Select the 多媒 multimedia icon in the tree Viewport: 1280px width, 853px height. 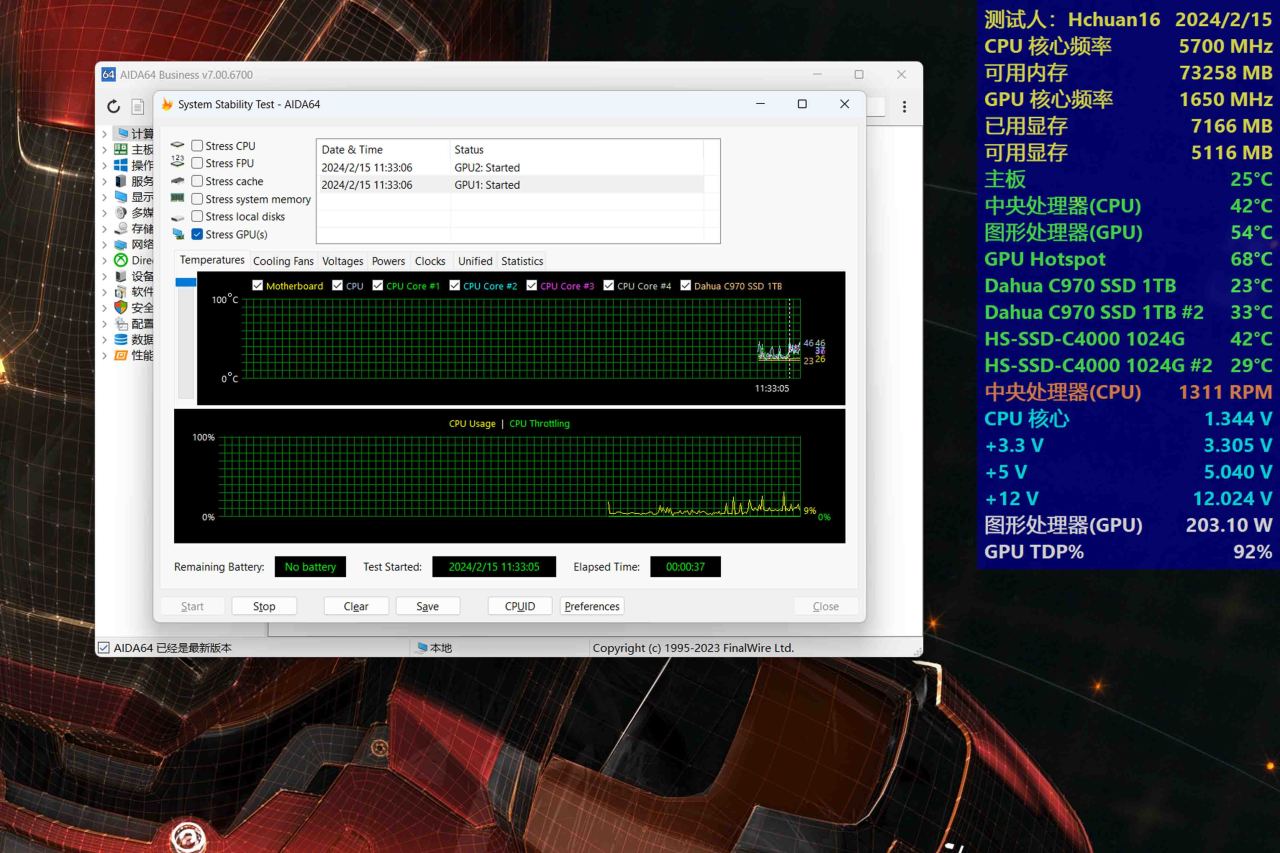tap(121, 213)
